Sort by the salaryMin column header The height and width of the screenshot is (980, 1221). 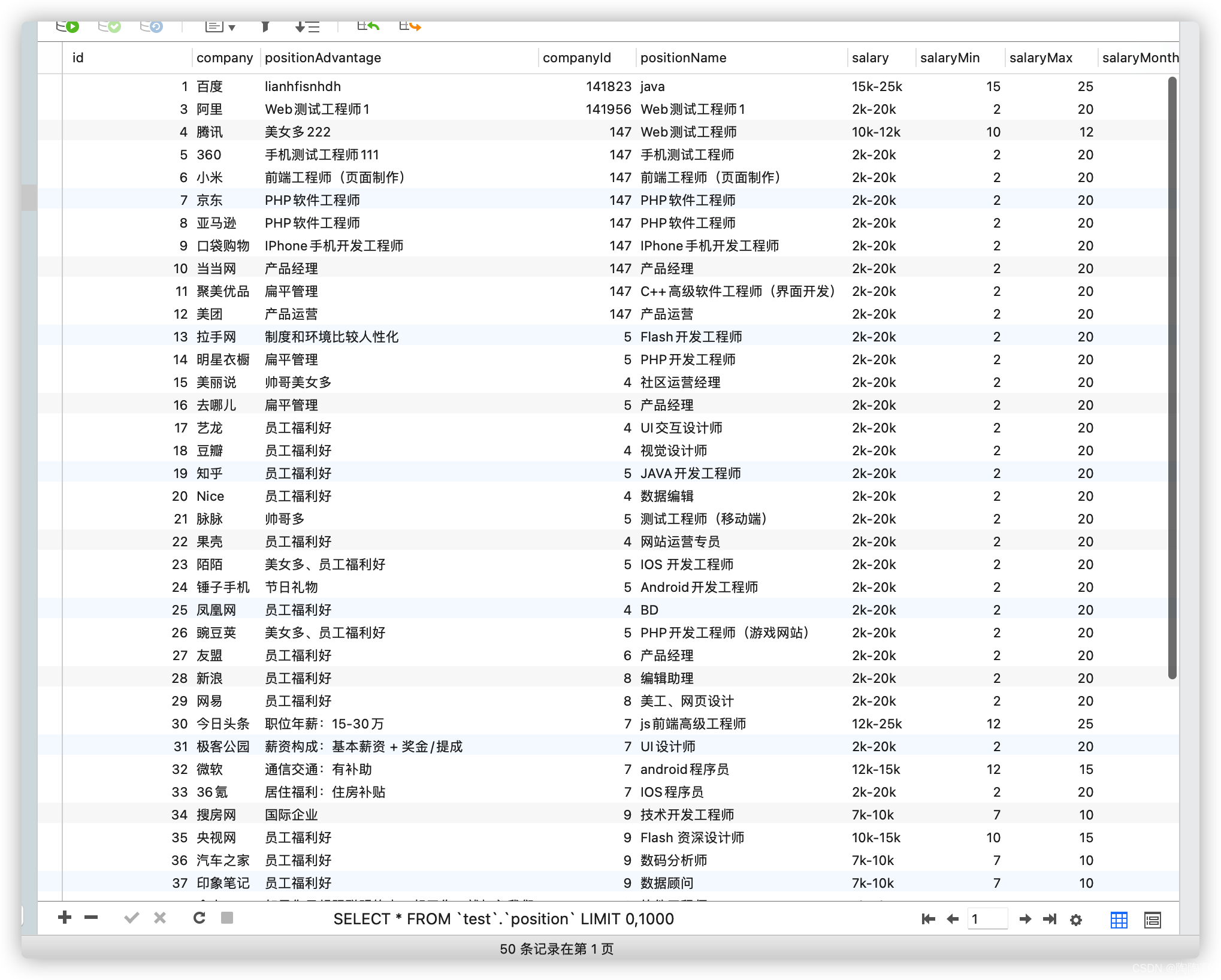[950, 58]
